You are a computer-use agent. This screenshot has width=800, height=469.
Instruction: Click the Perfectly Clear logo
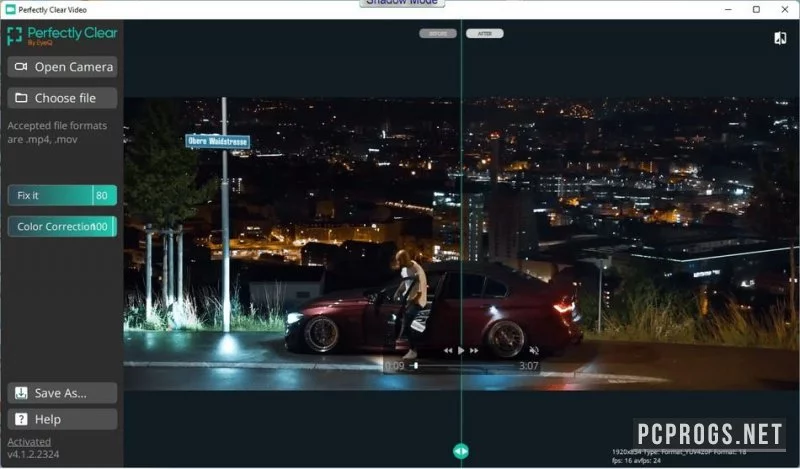pos(62,35)
